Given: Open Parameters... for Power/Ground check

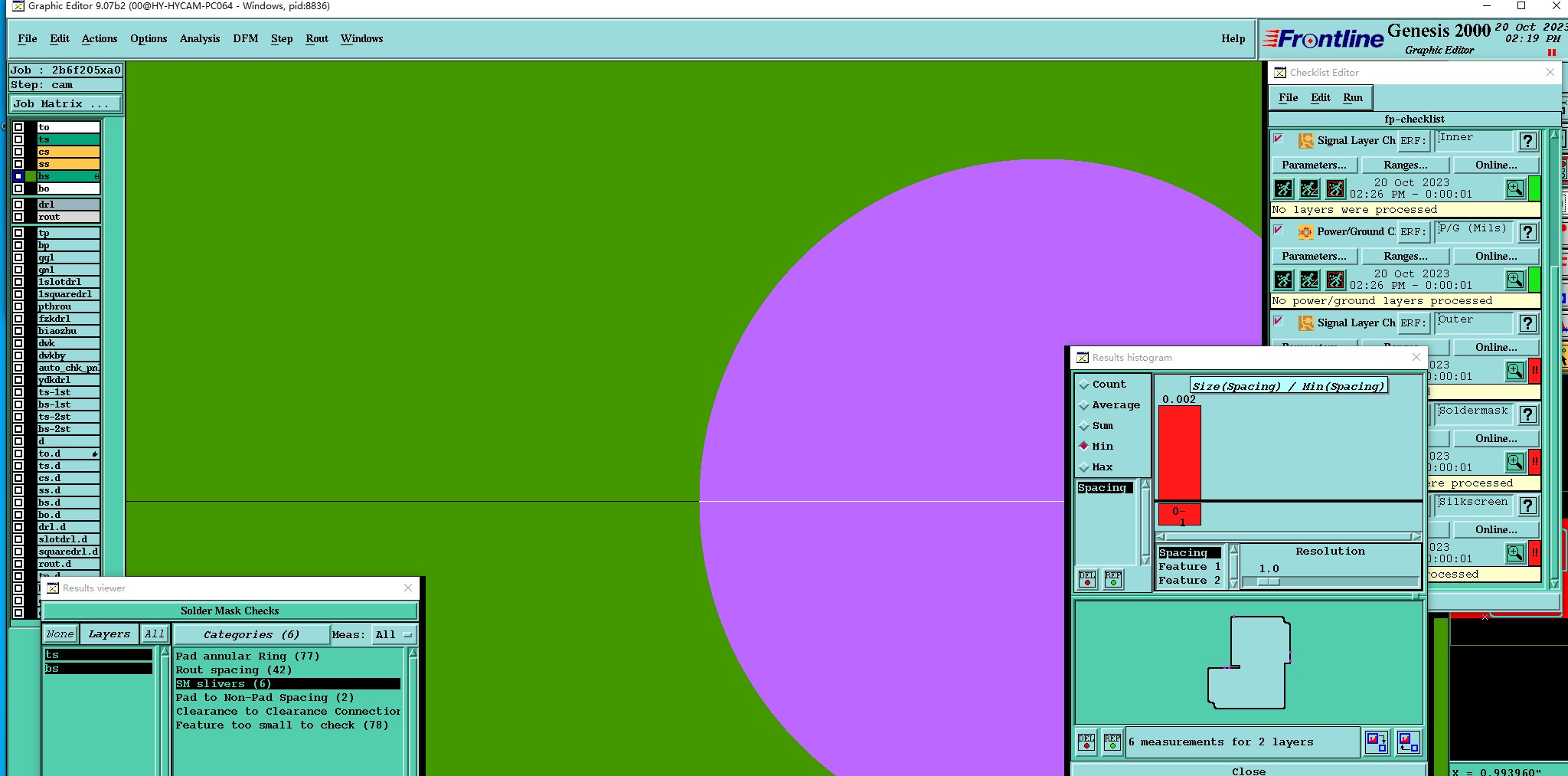Looking at the screenshot, I should click(1315, 257).
